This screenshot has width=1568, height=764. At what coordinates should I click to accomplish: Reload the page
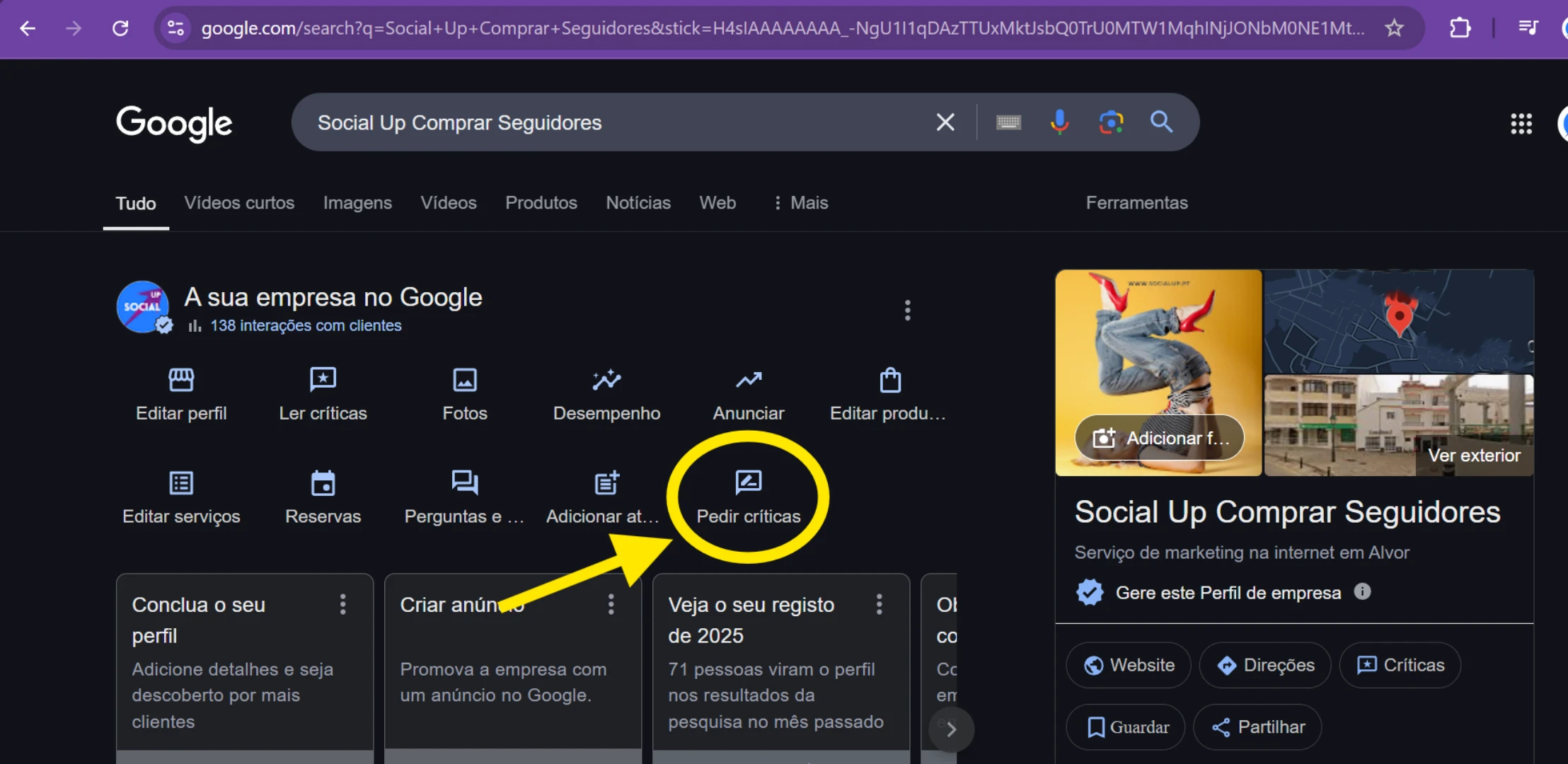(120, 28)
